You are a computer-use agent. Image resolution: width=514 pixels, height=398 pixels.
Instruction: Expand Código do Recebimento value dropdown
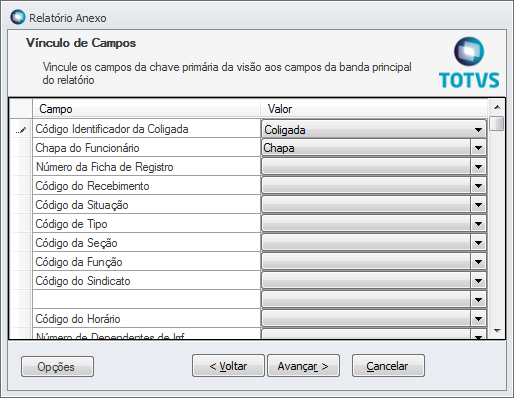click(478, 186)
